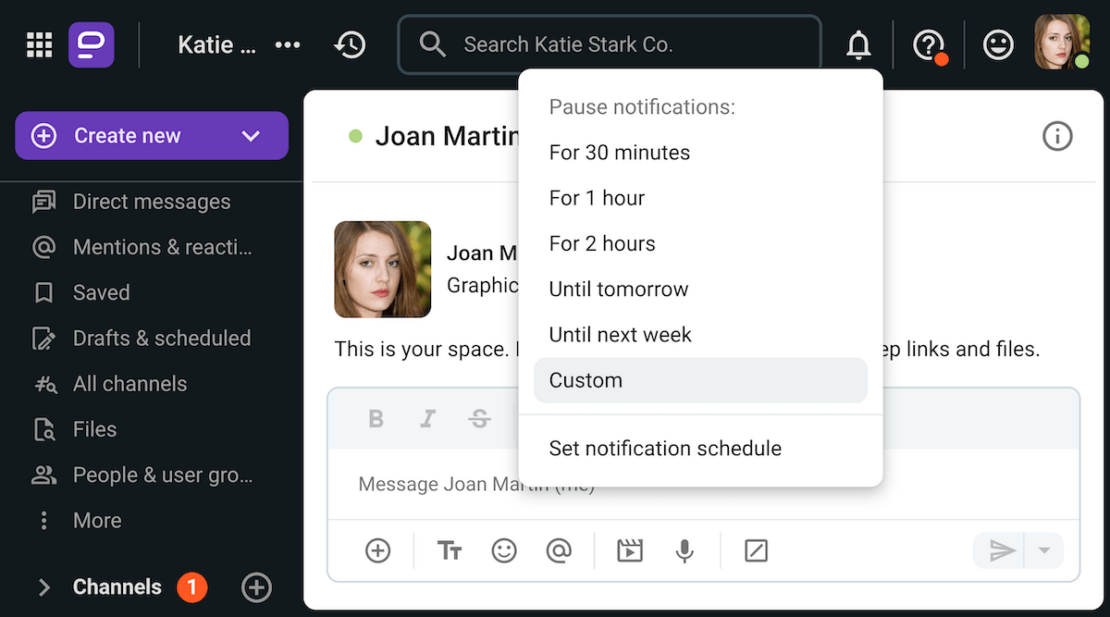1110x617 pixels.
Task: Click the microphone audio clip icon
Action: 684,550
